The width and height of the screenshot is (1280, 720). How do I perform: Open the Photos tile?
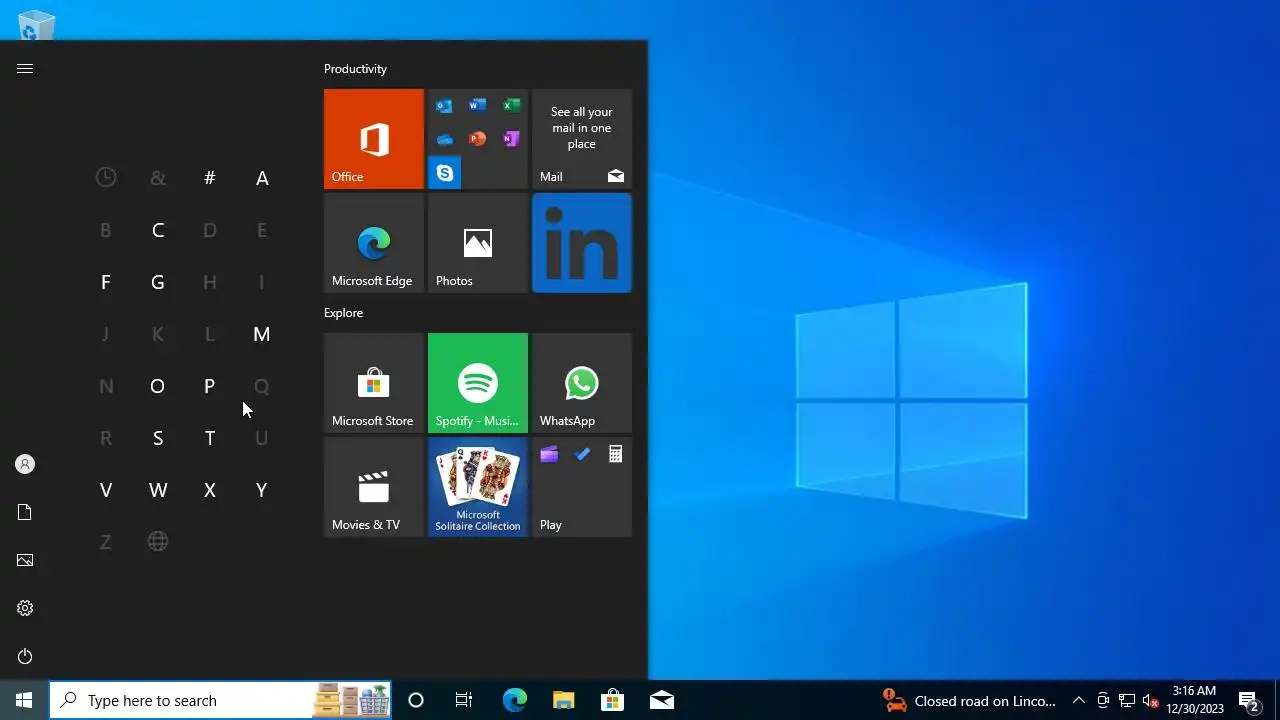coord(478,243)
